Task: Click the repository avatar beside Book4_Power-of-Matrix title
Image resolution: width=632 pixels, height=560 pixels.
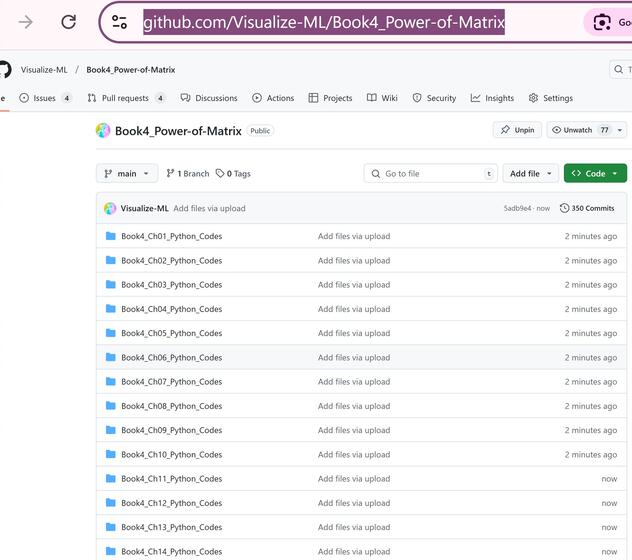Action: 103,130
